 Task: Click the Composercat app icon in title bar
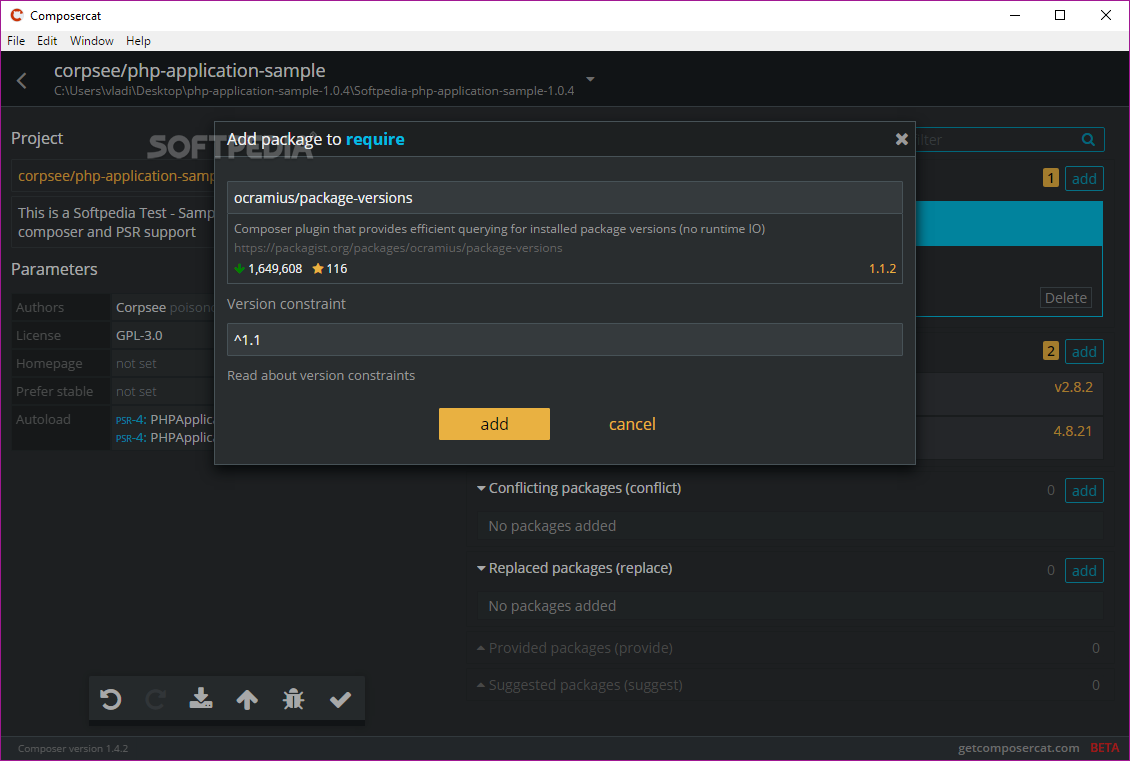[x=16, y=15]
